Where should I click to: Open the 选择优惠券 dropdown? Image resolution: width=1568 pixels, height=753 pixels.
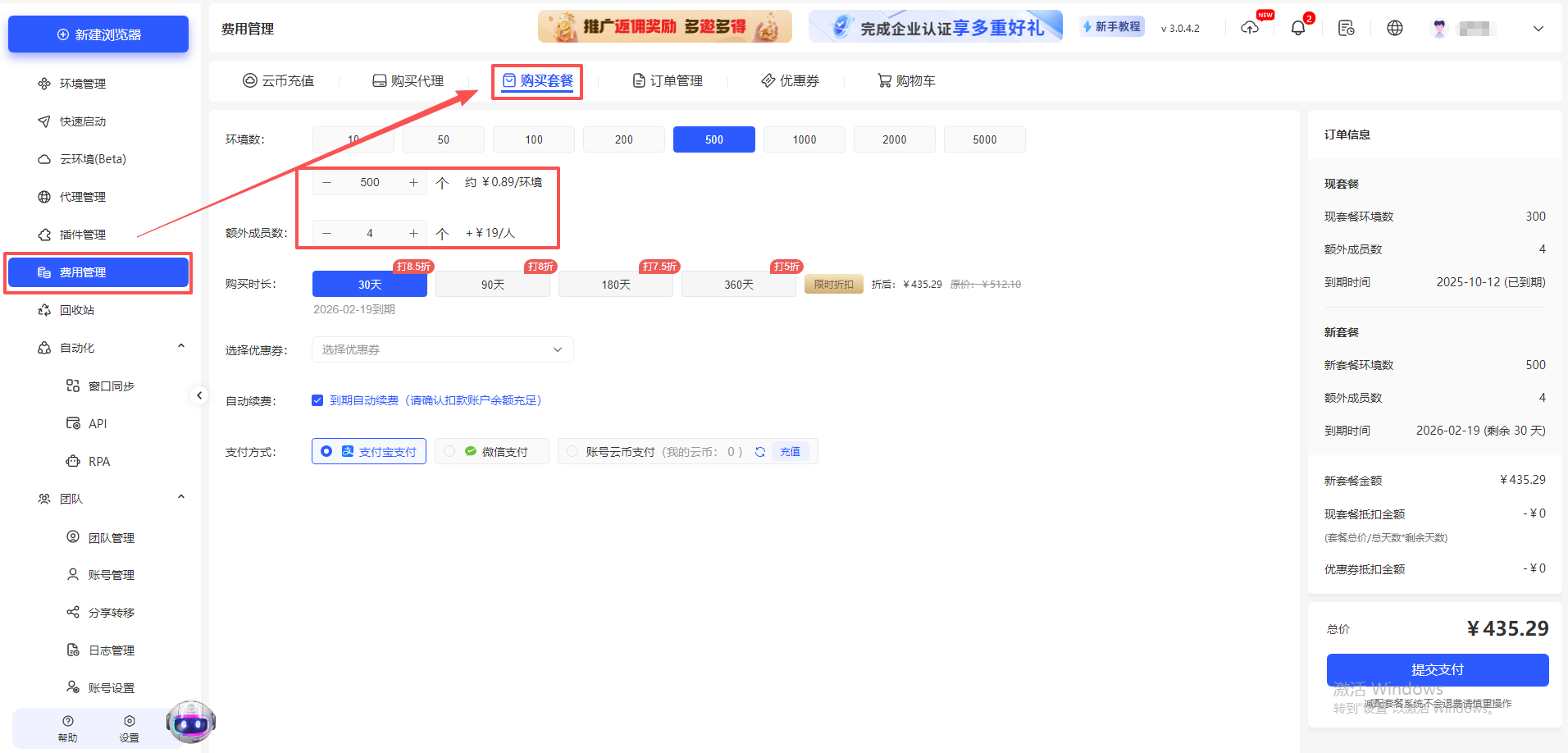click(x=442, y=349)
